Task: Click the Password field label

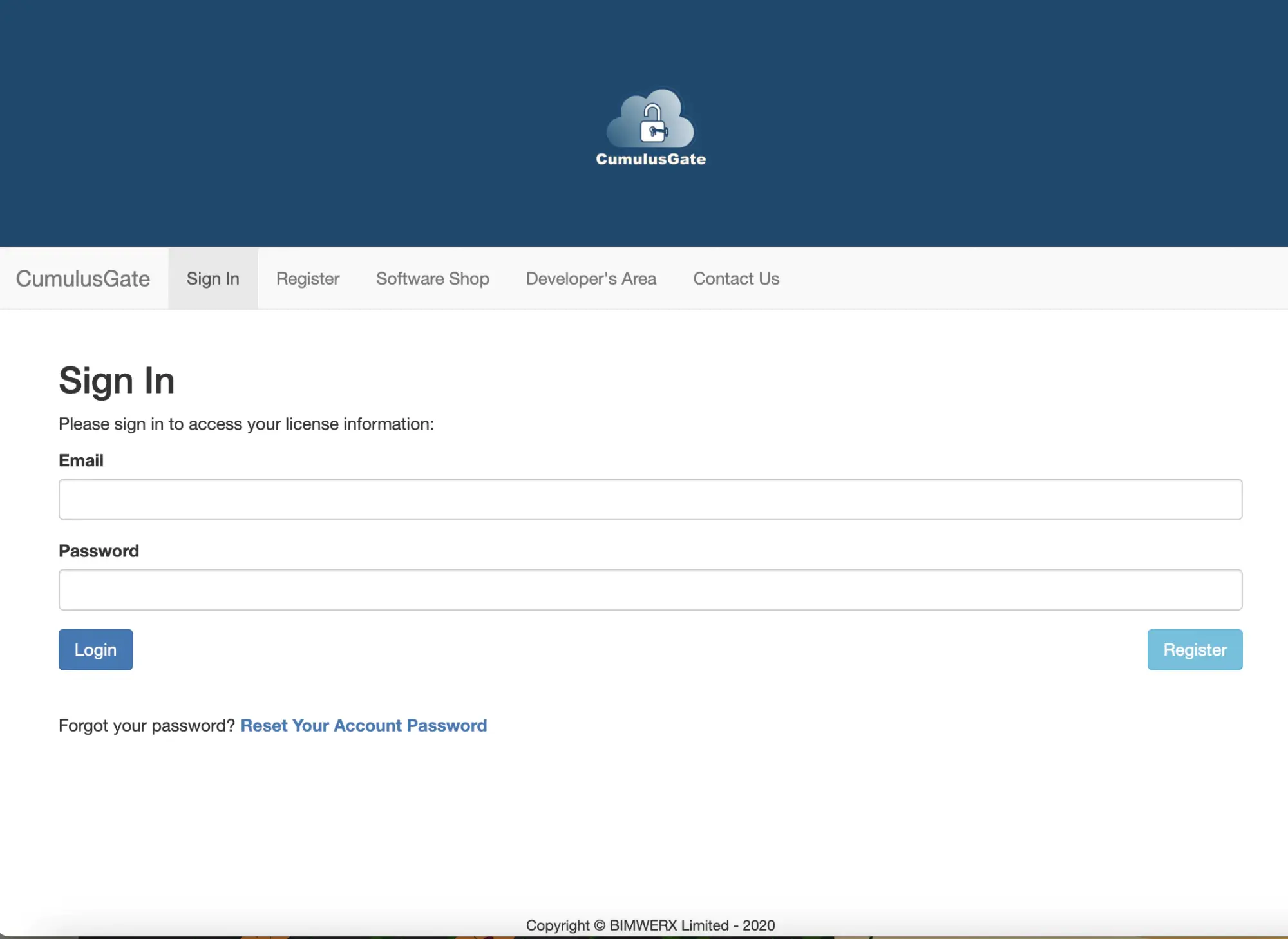Action: [x=99, y=551]
